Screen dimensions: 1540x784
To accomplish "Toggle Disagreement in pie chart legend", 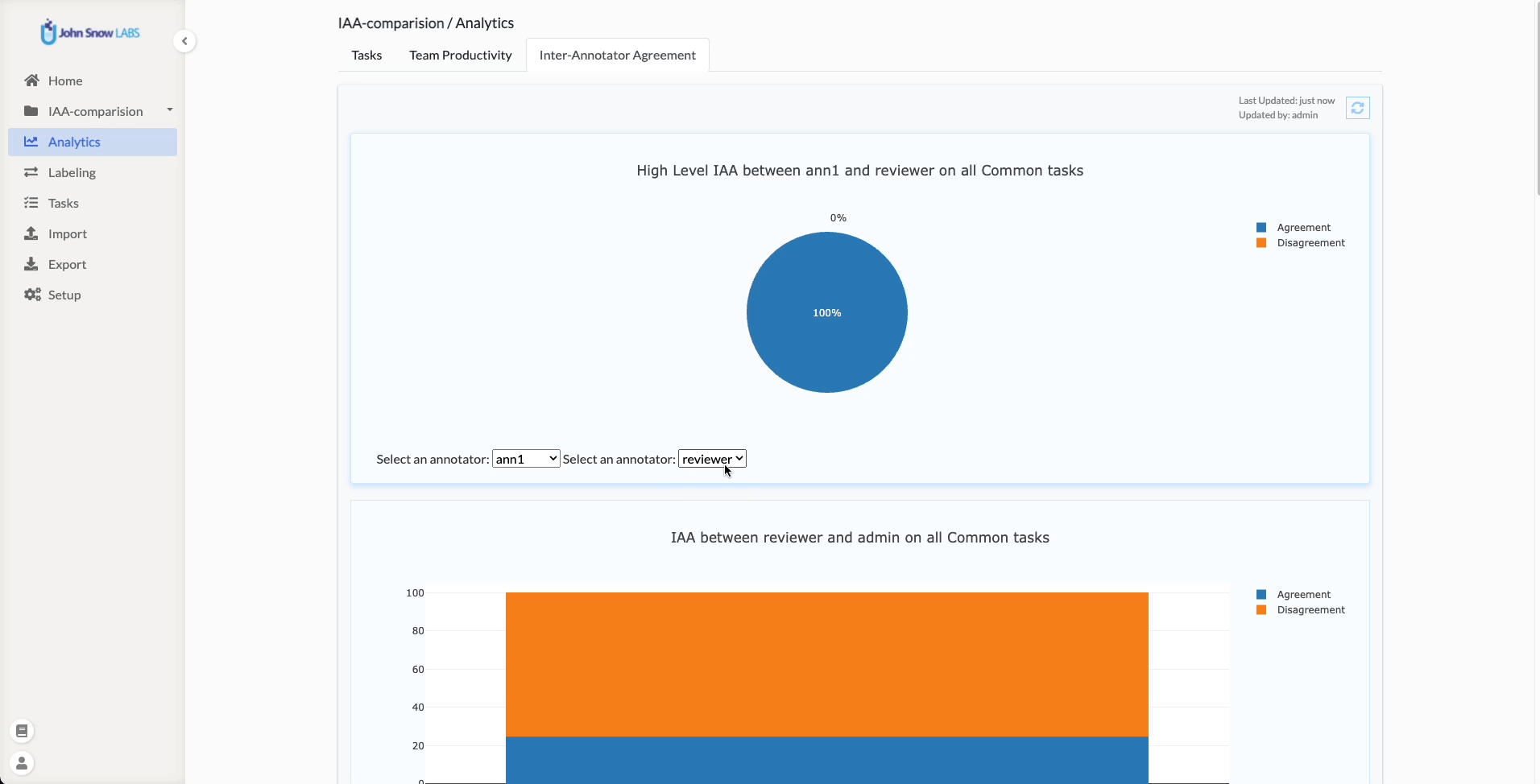I will [1310, 243].
